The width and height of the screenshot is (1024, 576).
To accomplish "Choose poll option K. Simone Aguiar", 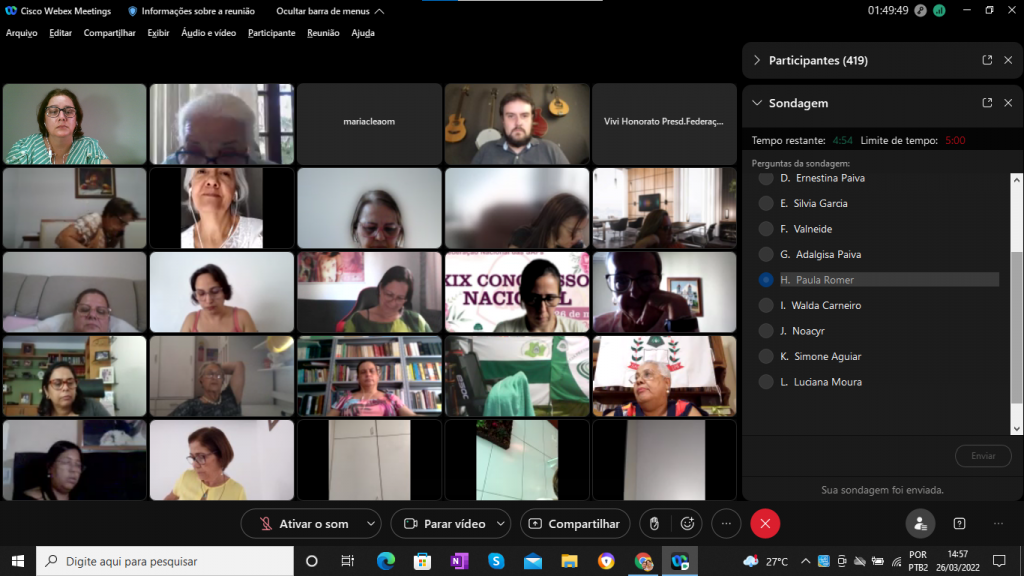I will 766,356.
